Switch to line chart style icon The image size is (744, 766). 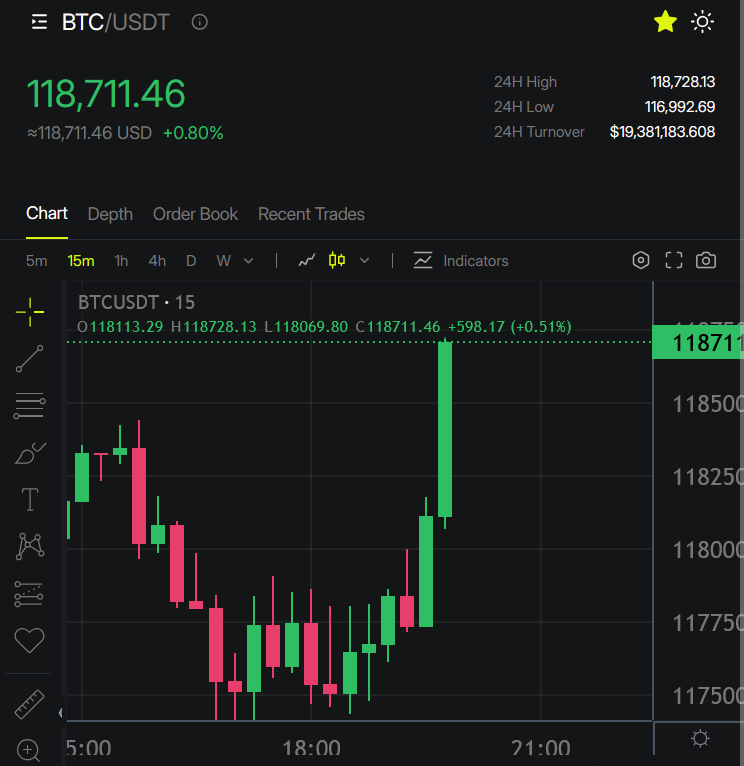click(x=307, y=261)
